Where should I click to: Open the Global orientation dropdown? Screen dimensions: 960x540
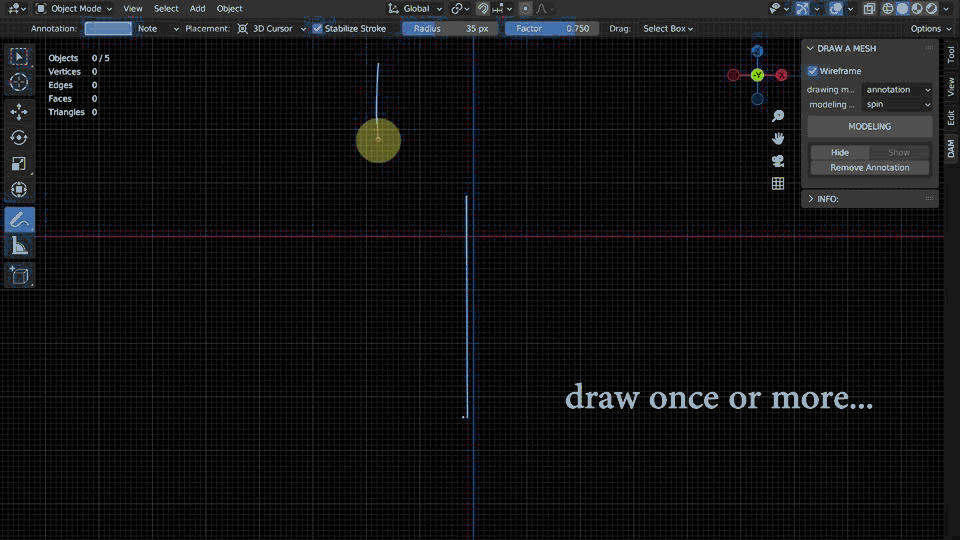414,9
